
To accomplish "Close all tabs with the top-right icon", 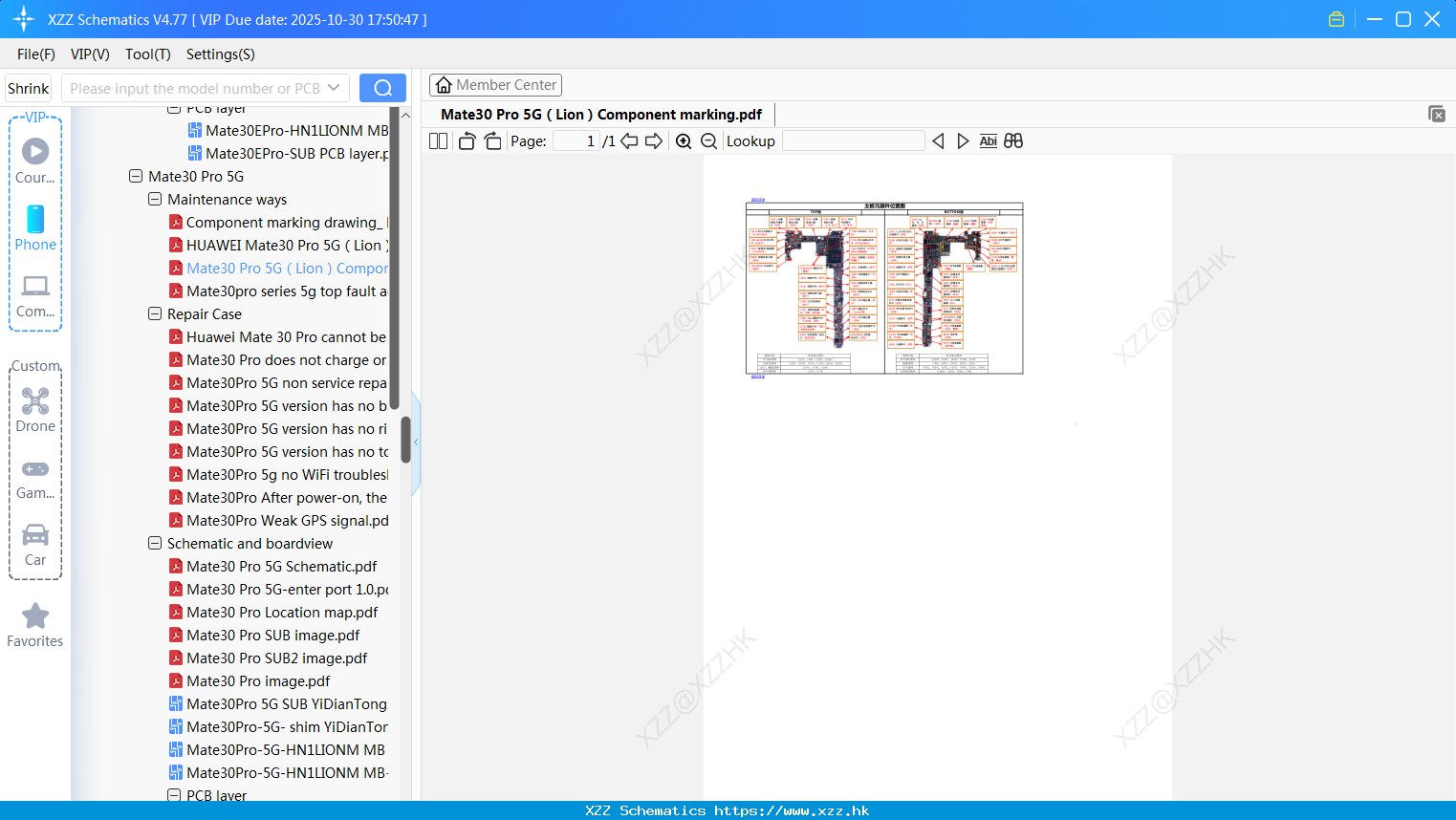I will tap(1437, 114).
